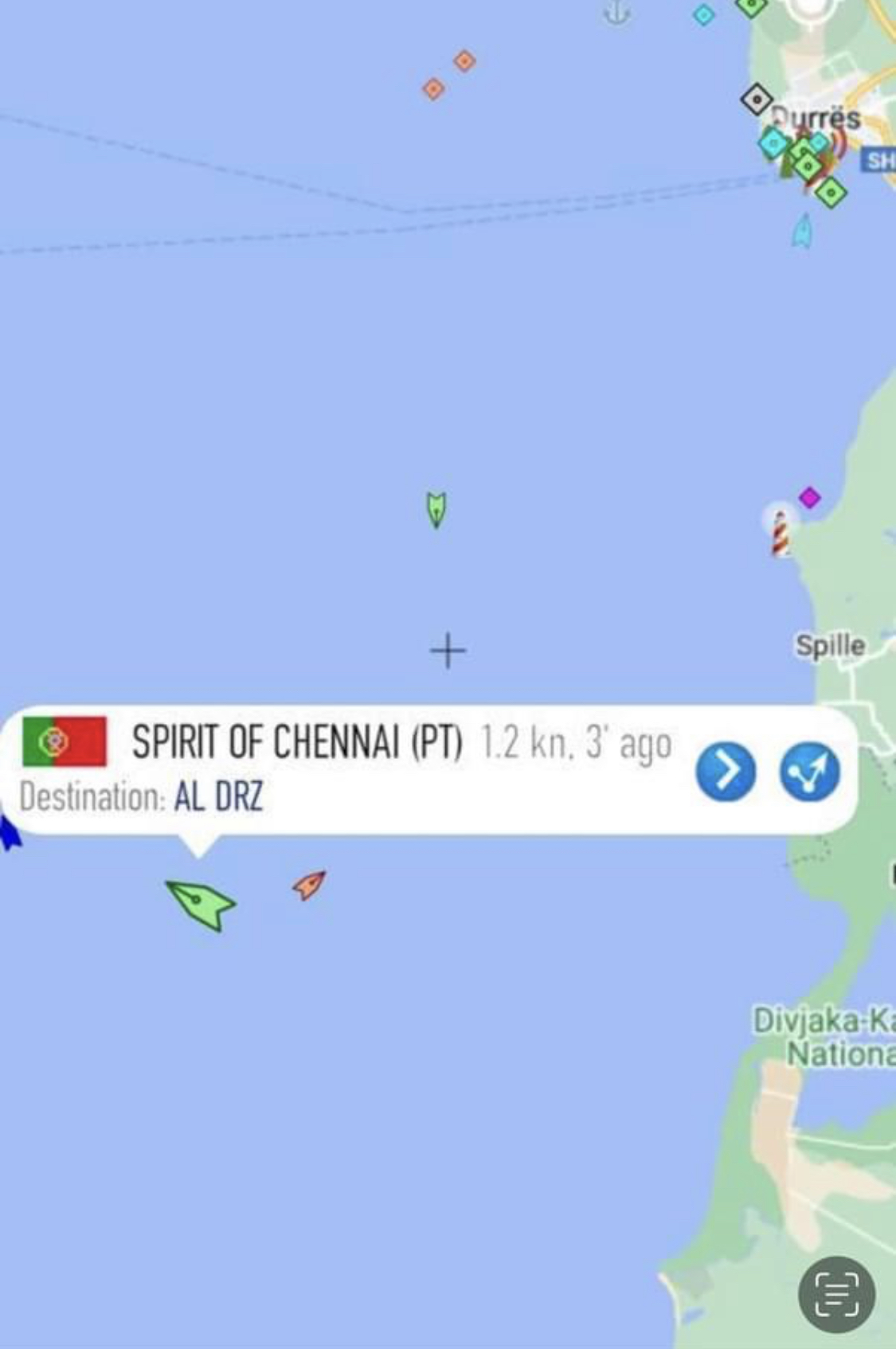
Task: Tap the Spirit of Chennai vessel name
Action: click(x=297, y=741)
